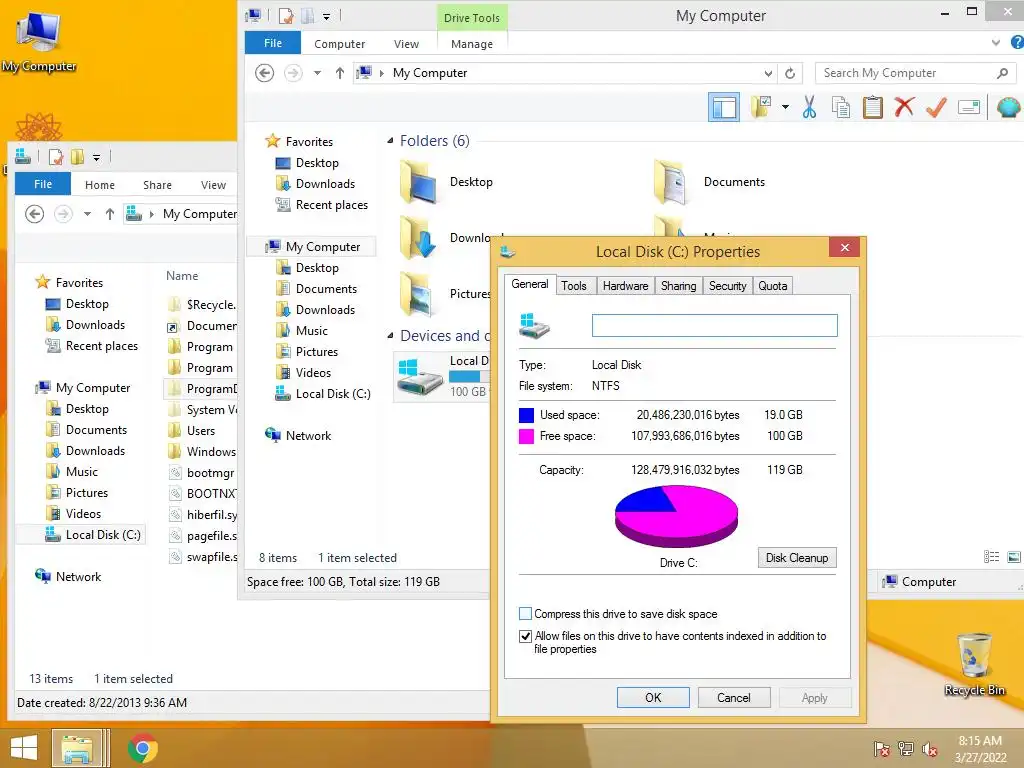Click the orange checkmark Properties icon
Screen dimensions: 1024x768
936,107
